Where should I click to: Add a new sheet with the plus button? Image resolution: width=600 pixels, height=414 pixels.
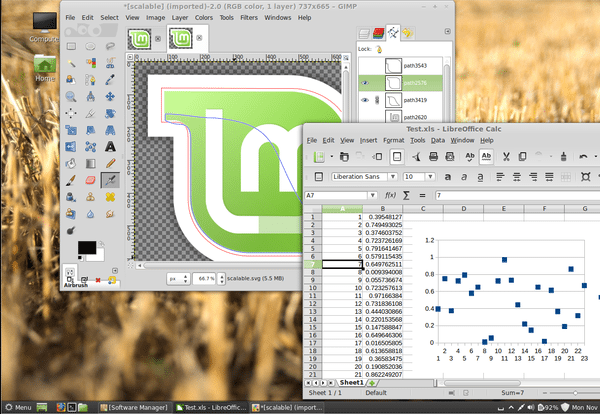[372, 383]
